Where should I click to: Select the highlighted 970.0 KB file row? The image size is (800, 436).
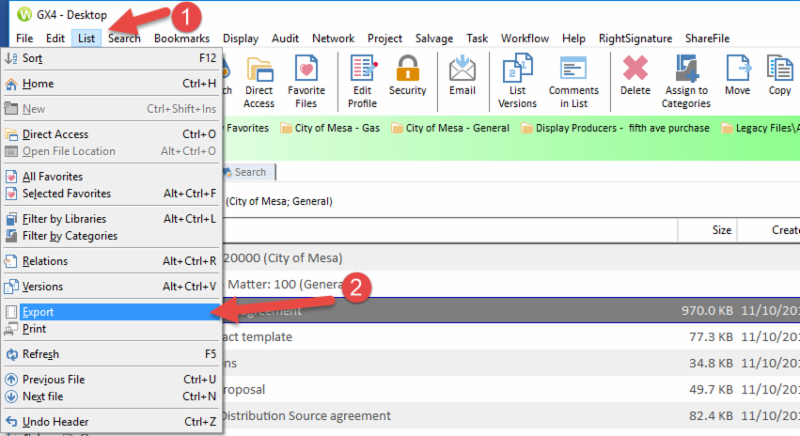click(500, 312)
